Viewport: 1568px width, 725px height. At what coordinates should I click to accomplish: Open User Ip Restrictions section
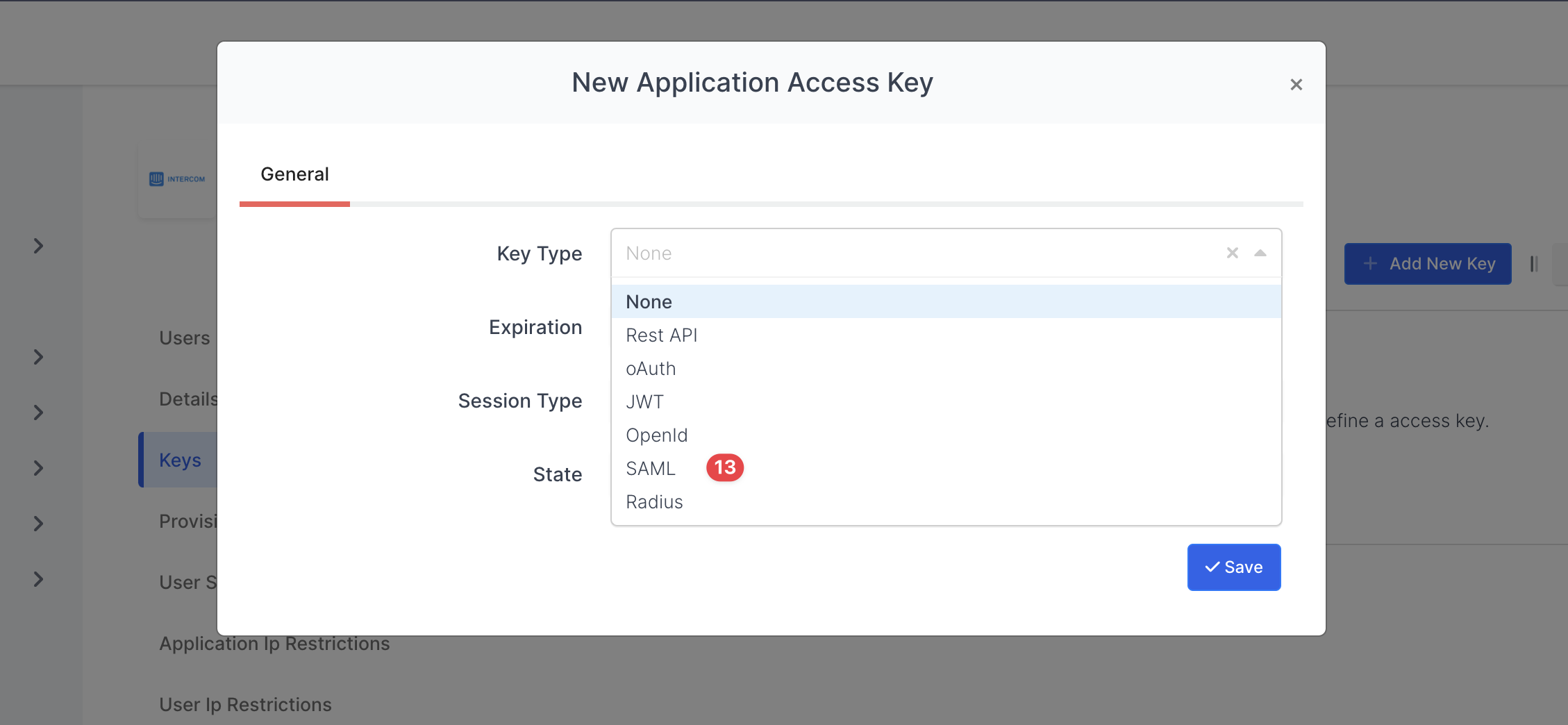(245, 705)
